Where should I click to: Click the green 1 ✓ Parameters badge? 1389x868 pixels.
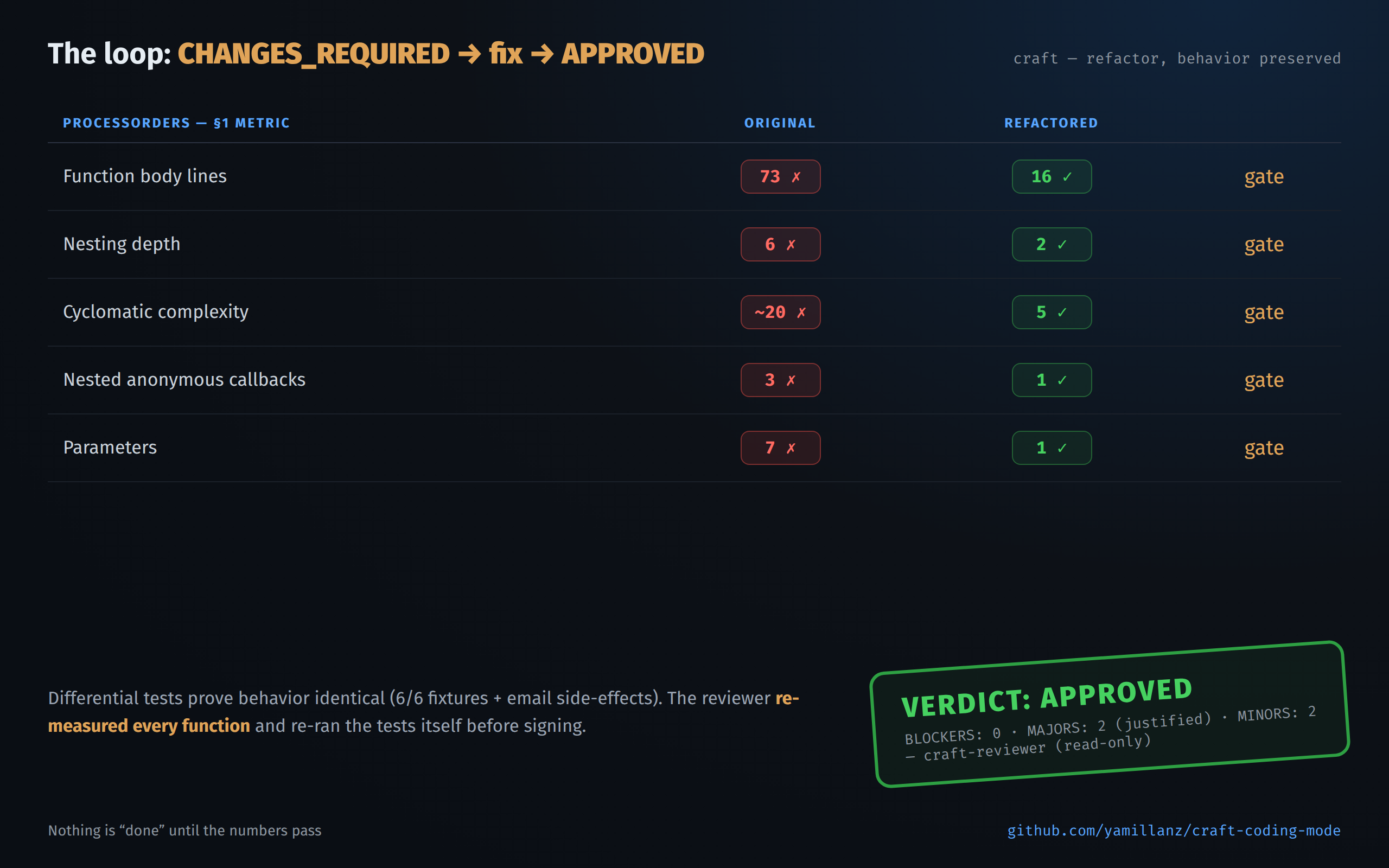[x=1052, y=447]
